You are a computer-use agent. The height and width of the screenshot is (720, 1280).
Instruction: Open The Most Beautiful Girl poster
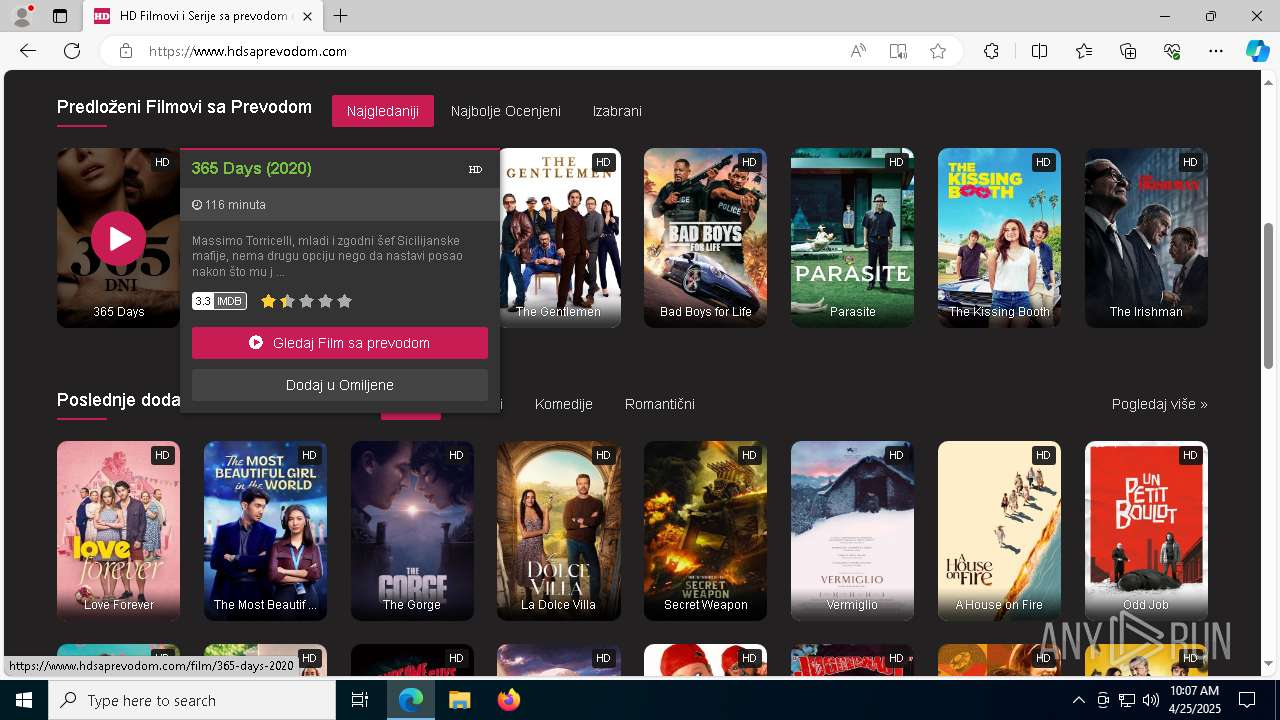click(x=266, y=531)
